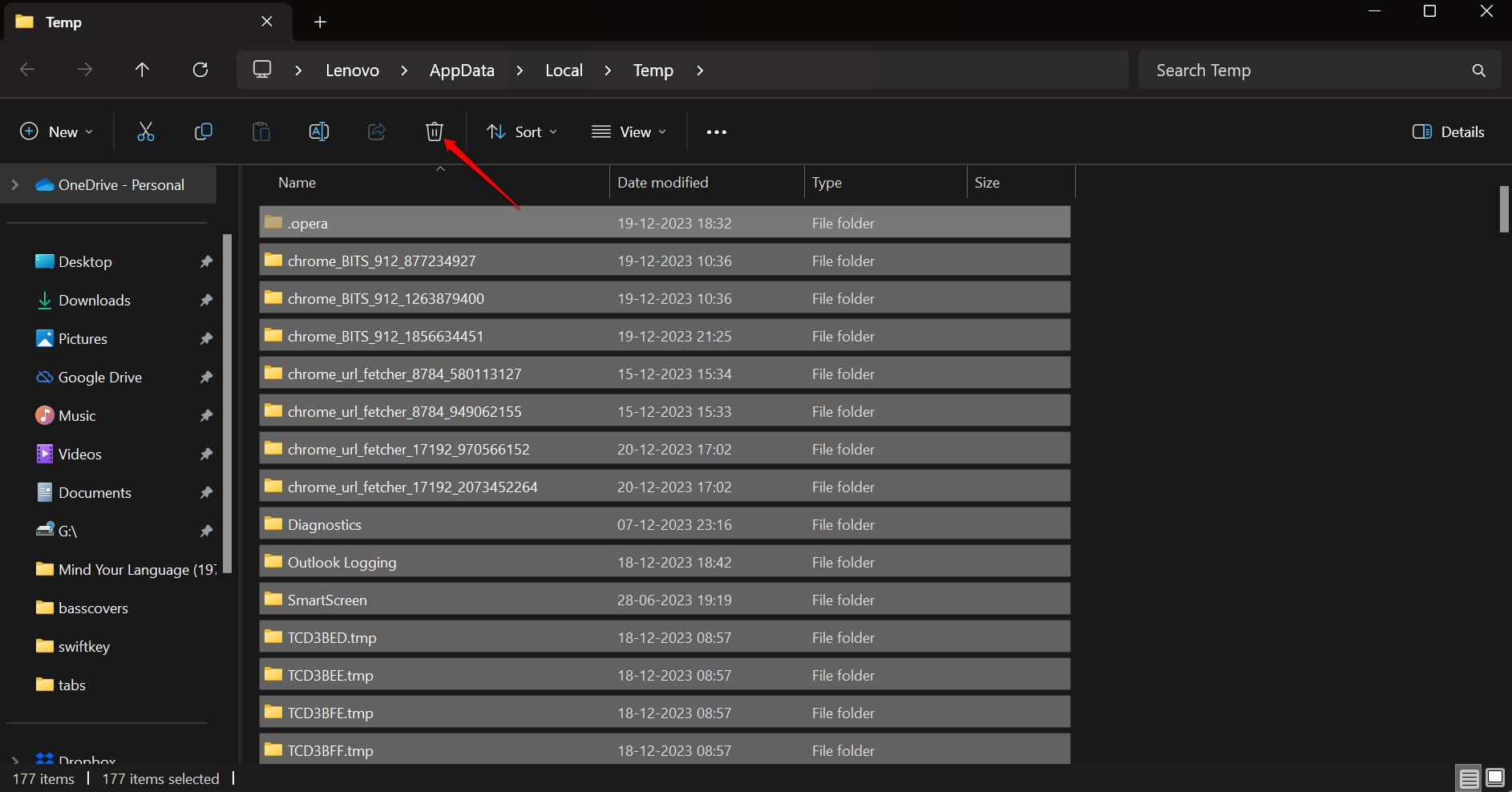Expand the chevron before Lenovo in address bar

click(x=298, y=71)
